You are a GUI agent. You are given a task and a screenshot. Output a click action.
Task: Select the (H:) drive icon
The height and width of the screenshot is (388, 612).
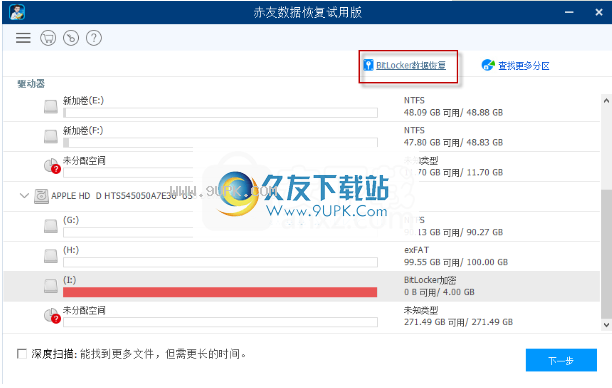coord(51,256)
